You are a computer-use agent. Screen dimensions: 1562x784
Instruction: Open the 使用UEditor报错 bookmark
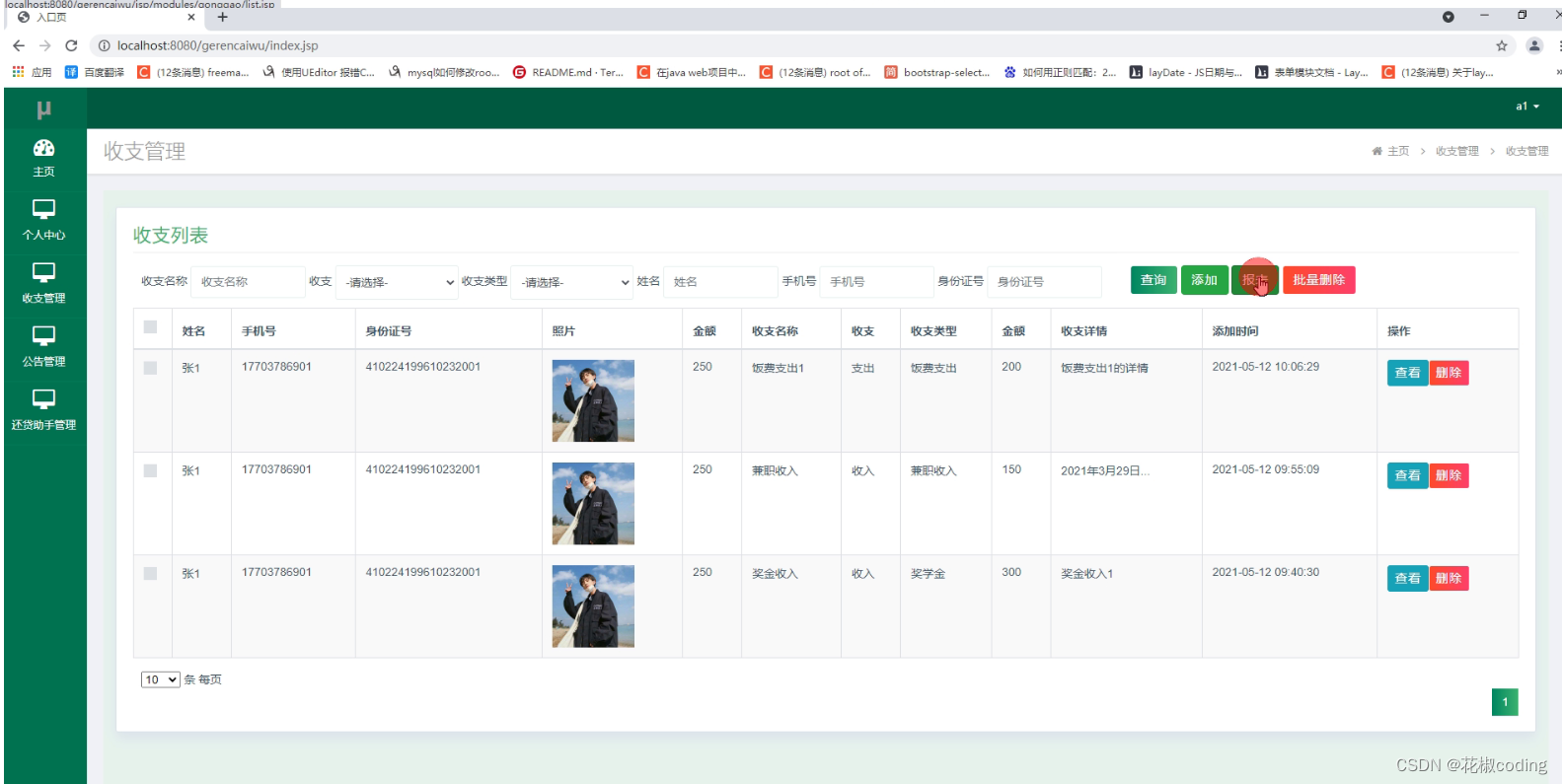[x=319, y=72]
